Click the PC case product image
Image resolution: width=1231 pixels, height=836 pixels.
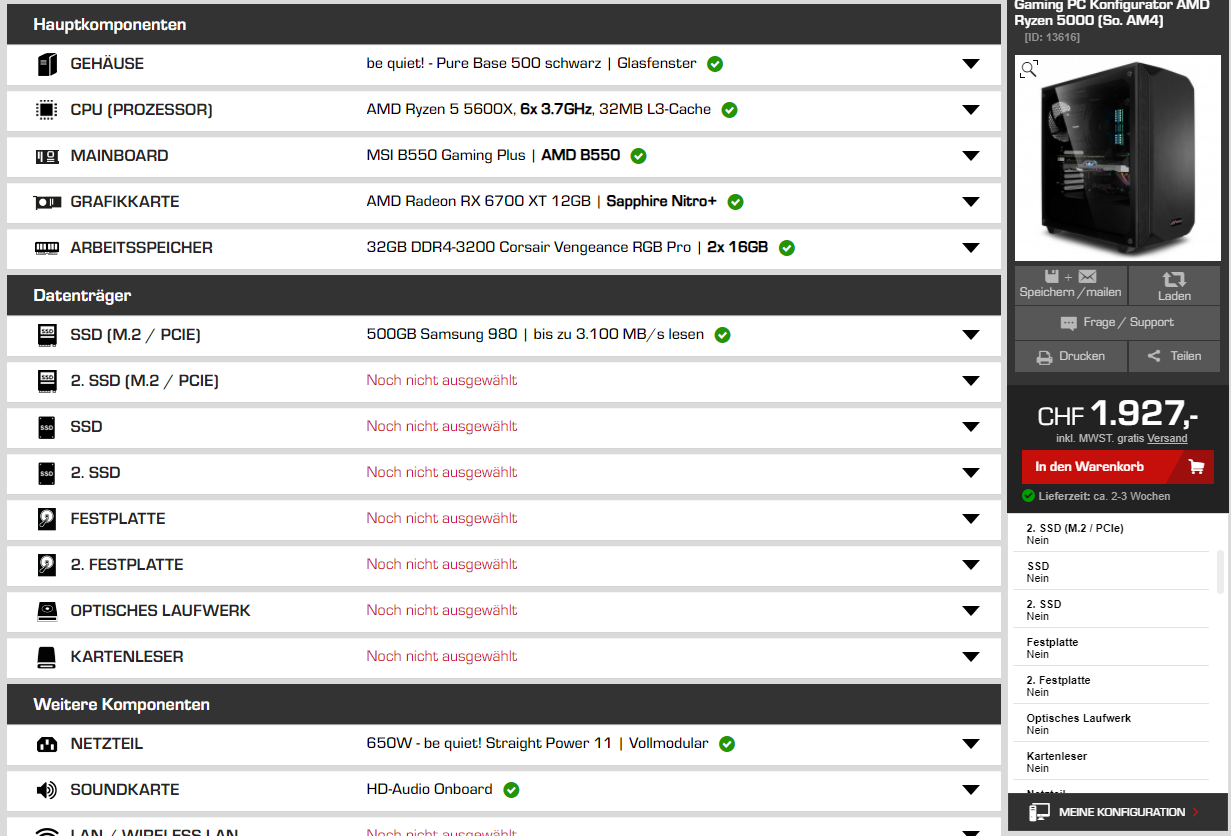[x=1117, y=159]
